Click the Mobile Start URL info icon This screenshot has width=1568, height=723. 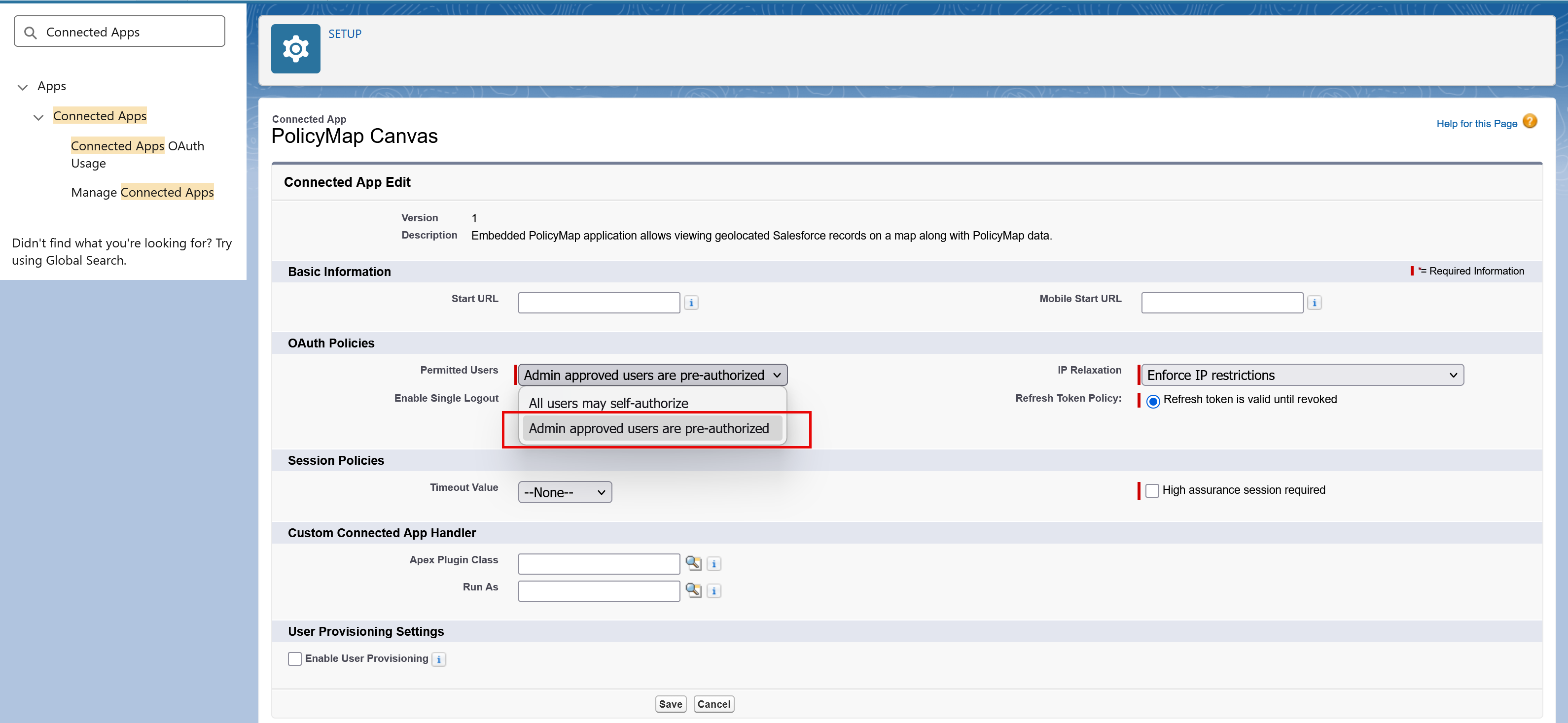click(x=1314, y=303)
